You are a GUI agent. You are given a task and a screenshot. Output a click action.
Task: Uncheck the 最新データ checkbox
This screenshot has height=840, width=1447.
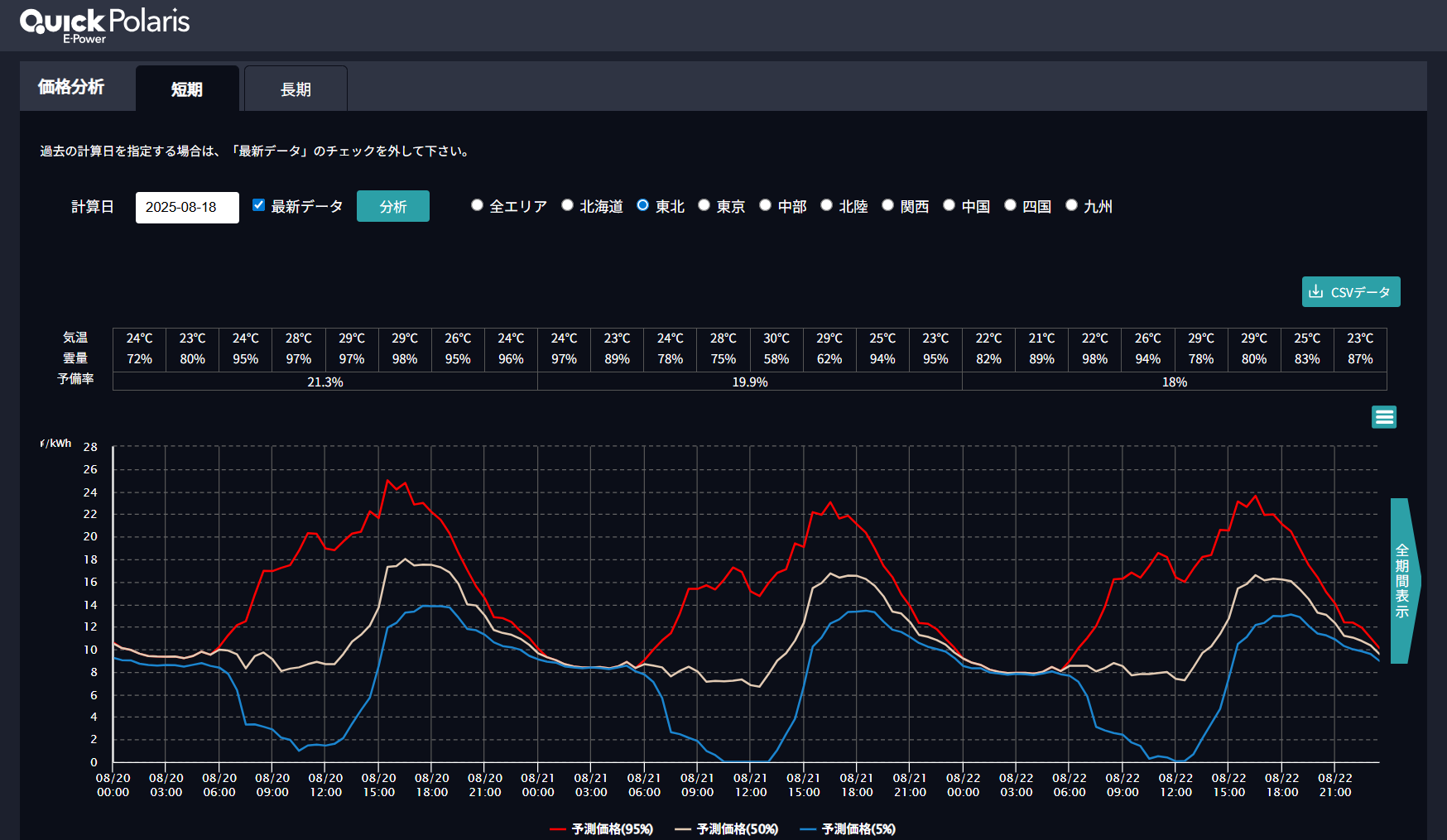coord(259,205)
